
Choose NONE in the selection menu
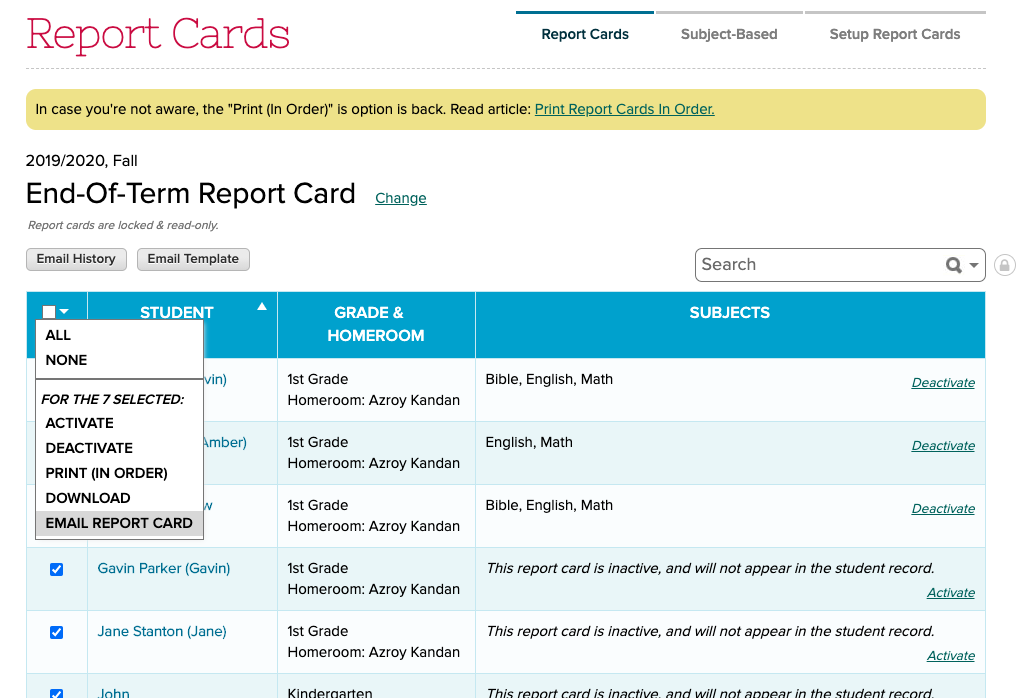pos(119,360)
